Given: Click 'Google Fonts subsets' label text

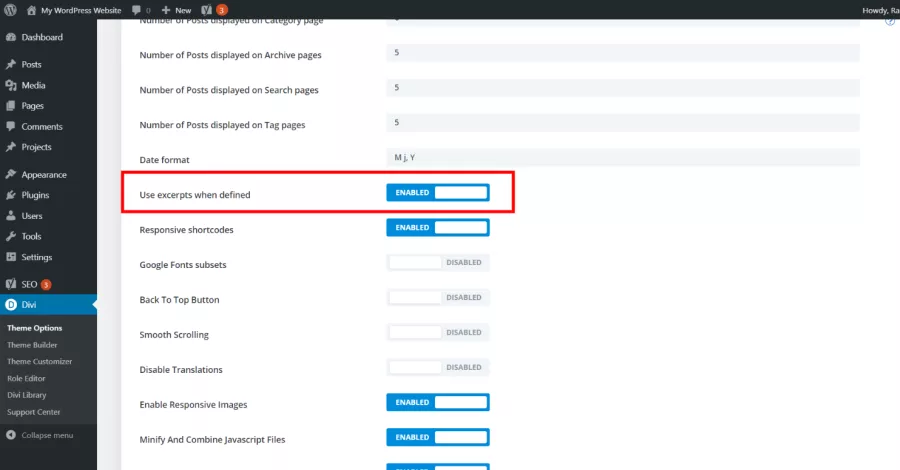Looking at the screenshot, I should pos(183,265).
